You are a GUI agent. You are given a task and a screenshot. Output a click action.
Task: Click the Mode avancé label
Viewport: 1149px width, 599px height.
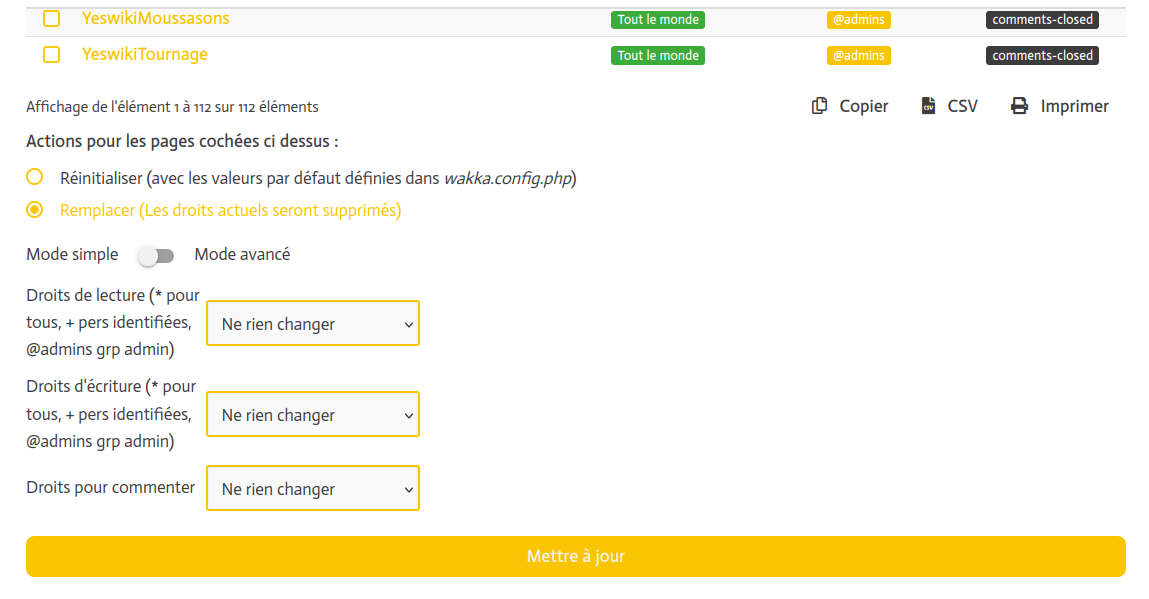coord(242,255)
